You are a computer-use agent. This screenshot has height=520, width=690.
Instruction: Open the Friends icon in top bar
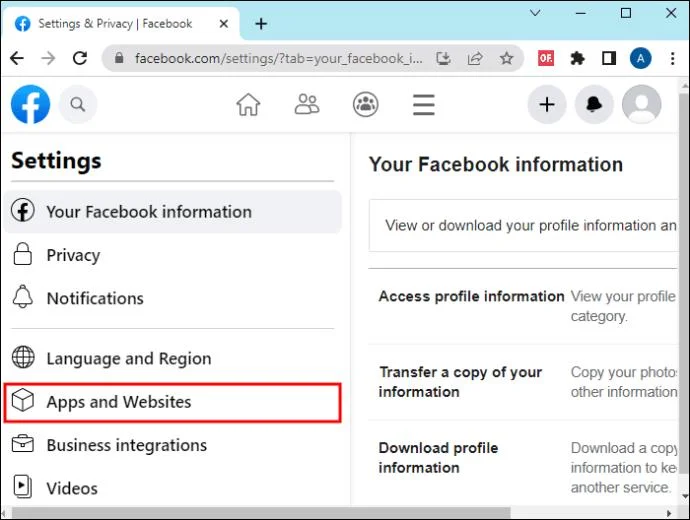307,105
